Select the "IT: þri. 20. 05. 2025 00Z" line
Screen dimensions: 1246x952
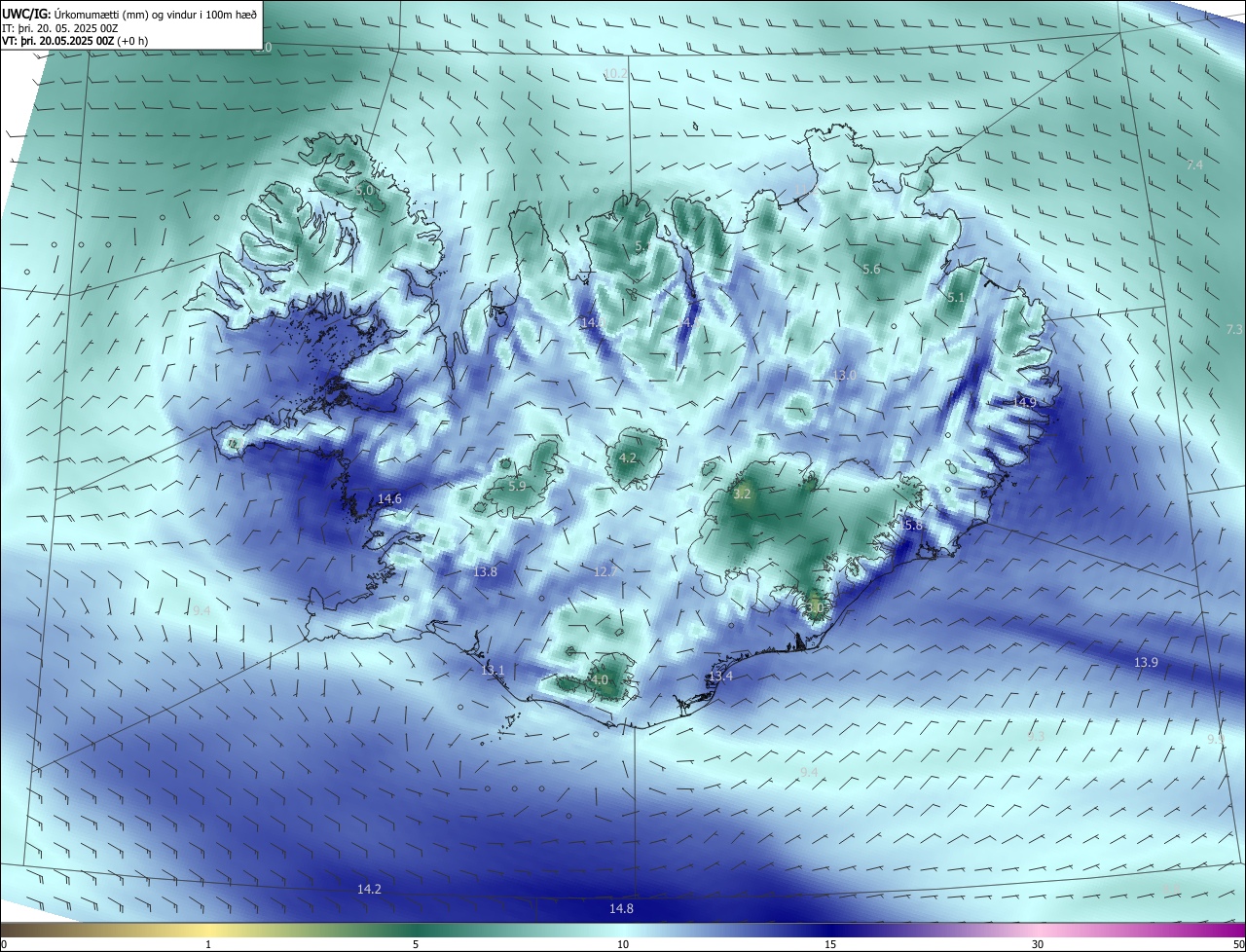[x=60, y=27]
